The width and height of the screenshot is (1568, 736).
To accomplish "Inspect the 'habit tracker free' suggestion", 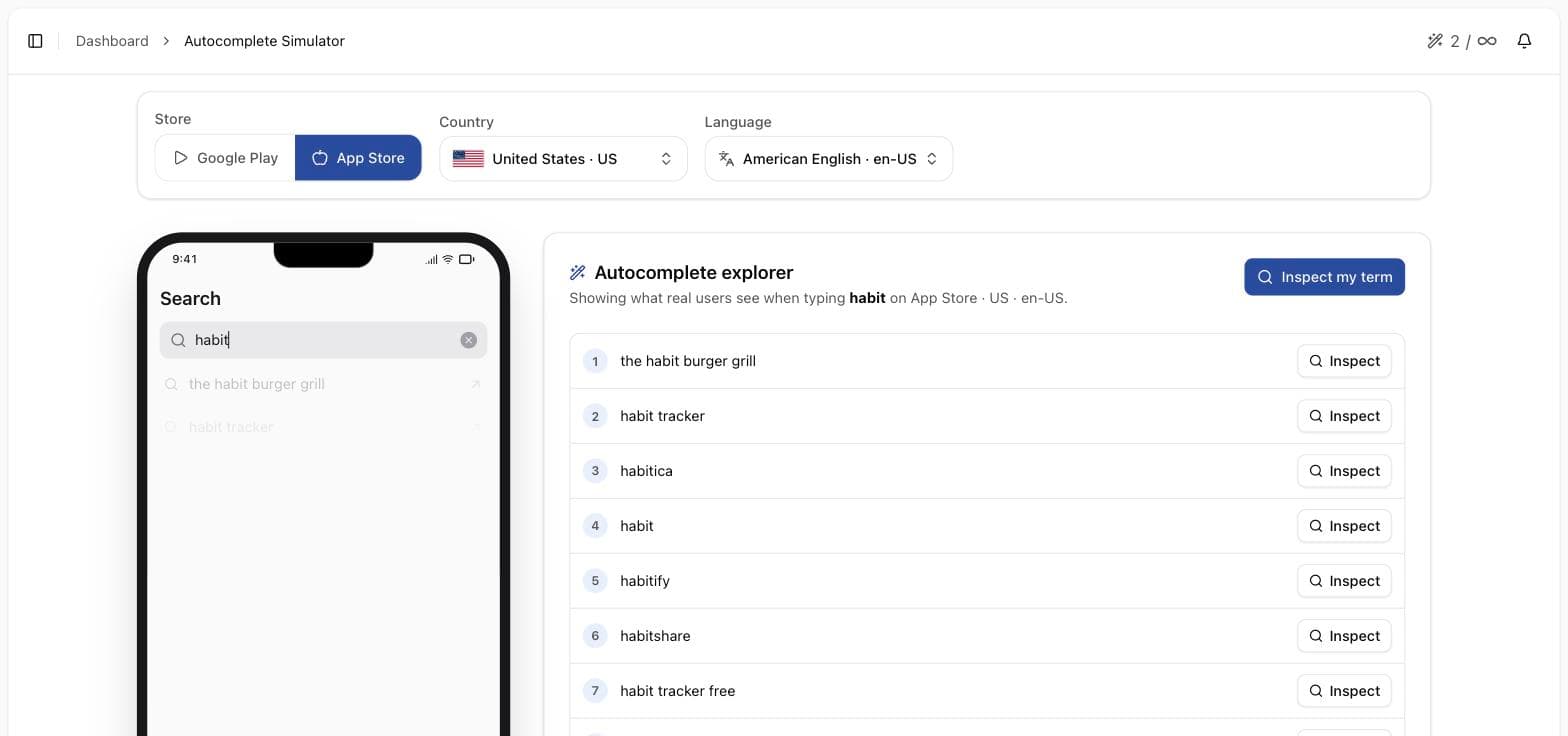I will tap(1344, 691).
